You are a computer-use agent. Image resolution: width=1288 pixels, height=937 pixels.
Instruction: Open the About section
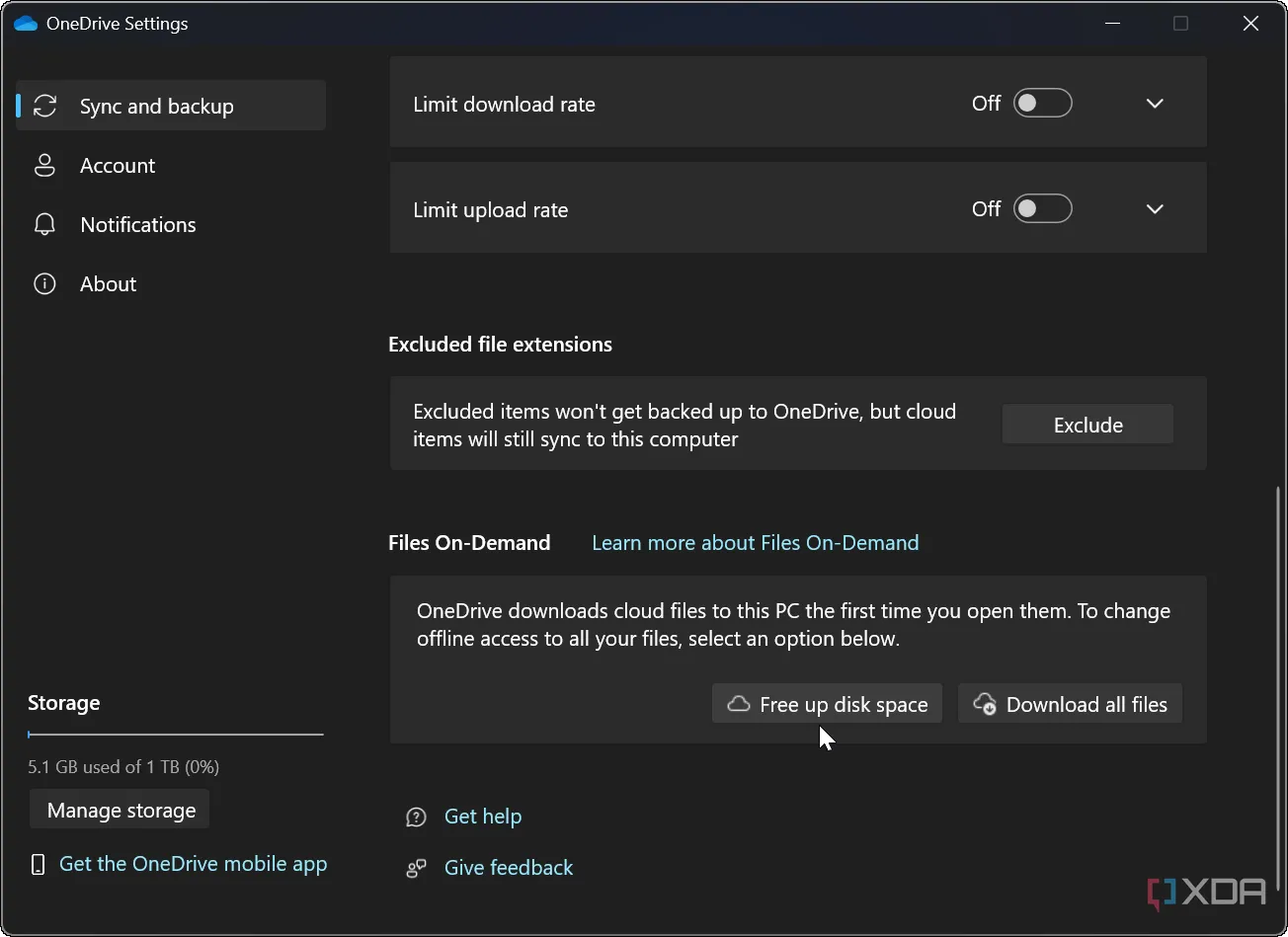171,283
